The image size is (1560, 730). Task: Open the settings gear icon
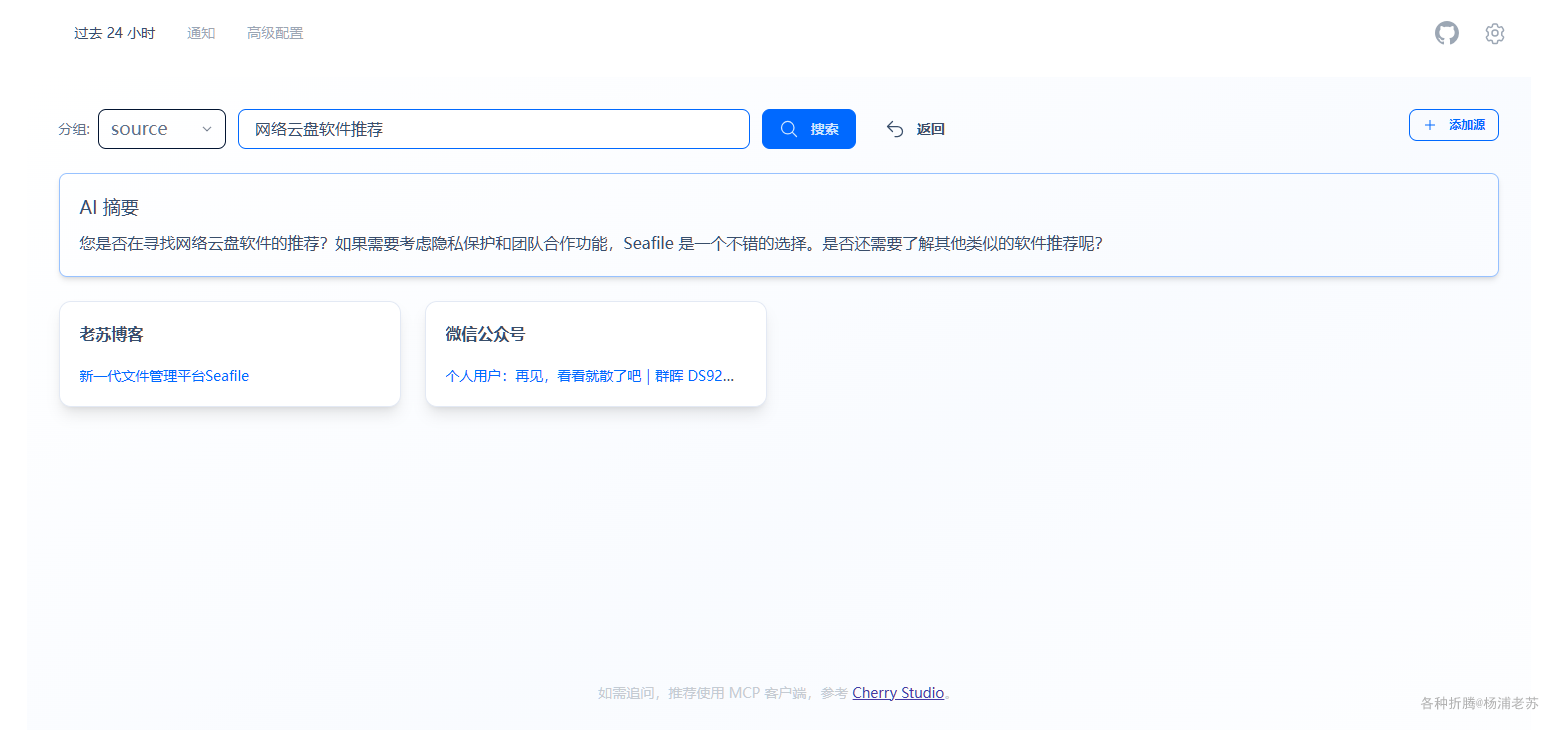pyautogui.click(x=1494, y=33)
